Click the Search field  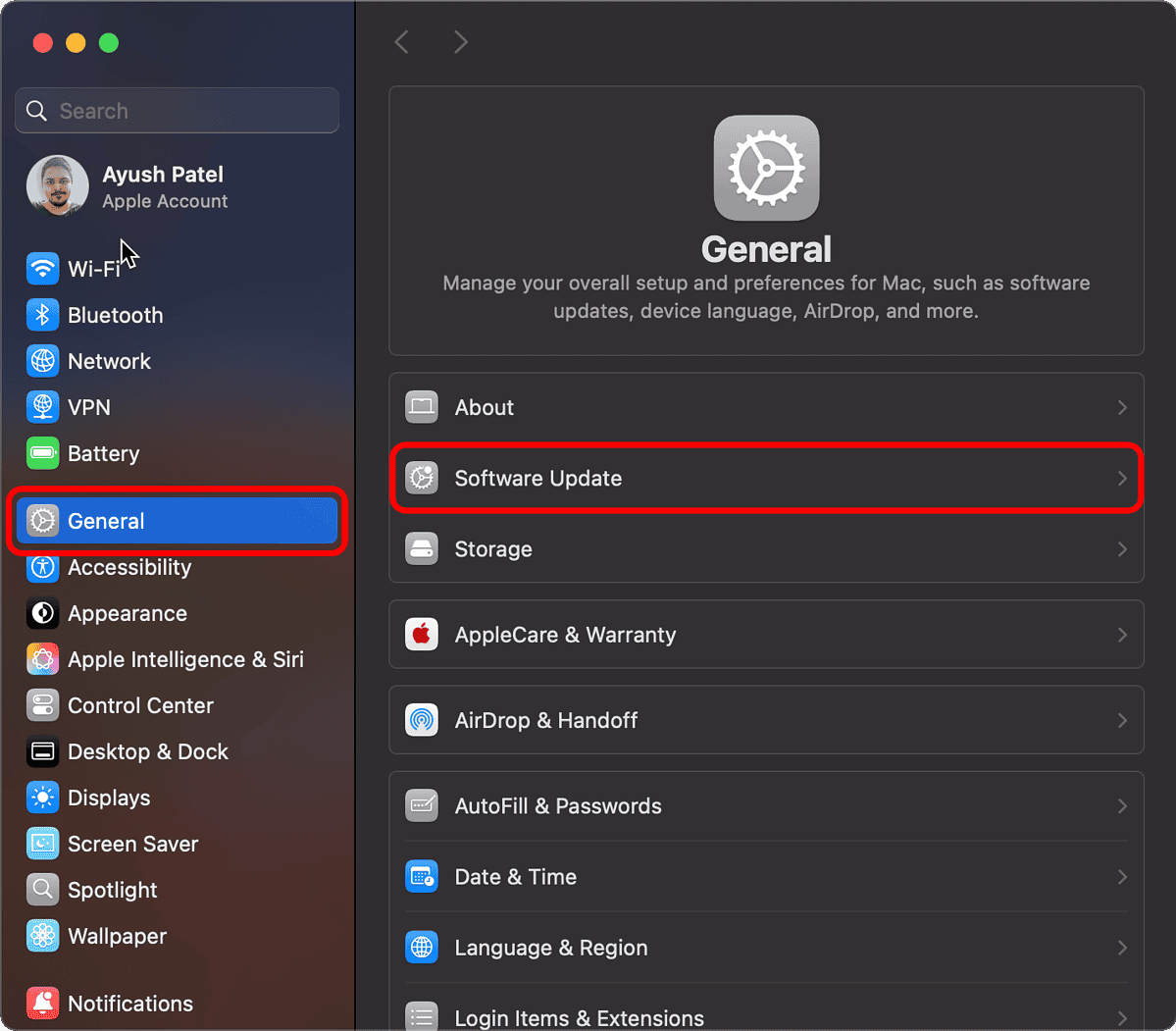coord(186,111)
